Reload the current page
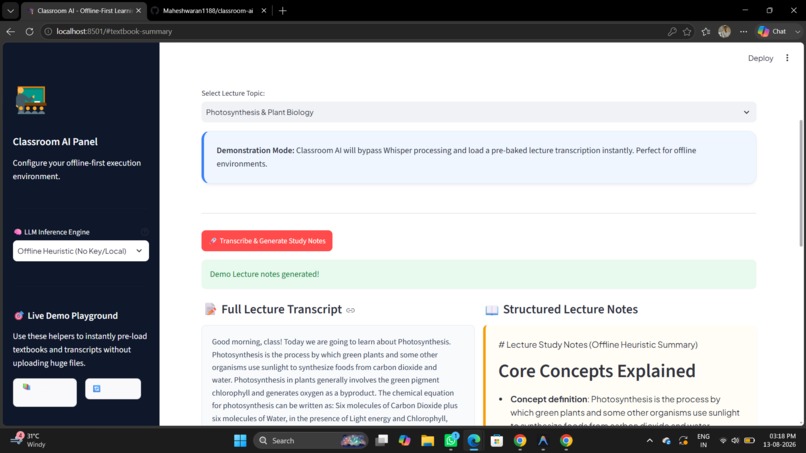The height and width of the screenshot is (453, 806). 29,31
